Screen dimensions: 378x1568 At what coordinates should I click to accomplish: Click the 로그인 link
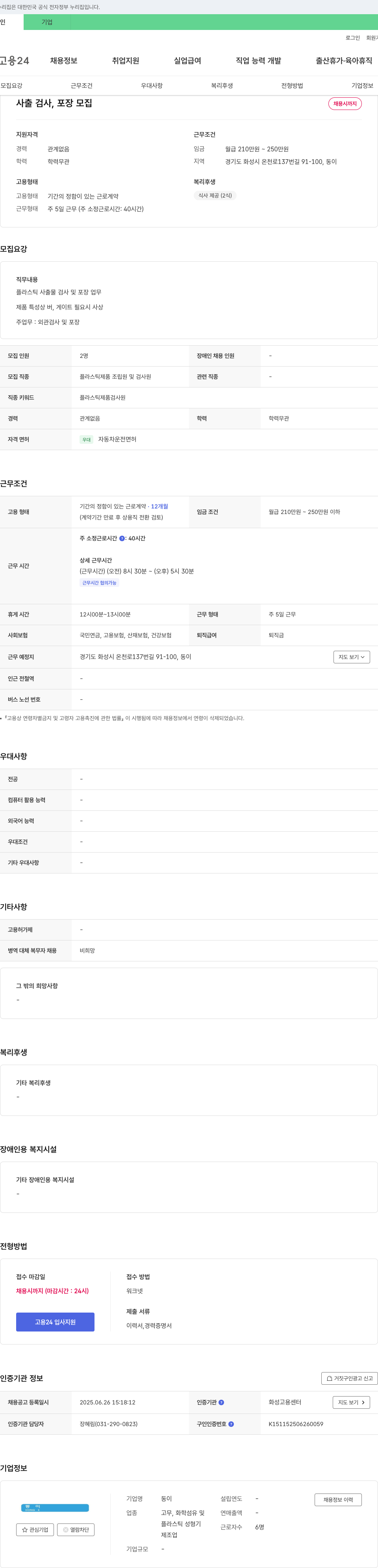[x=352, y=38]
